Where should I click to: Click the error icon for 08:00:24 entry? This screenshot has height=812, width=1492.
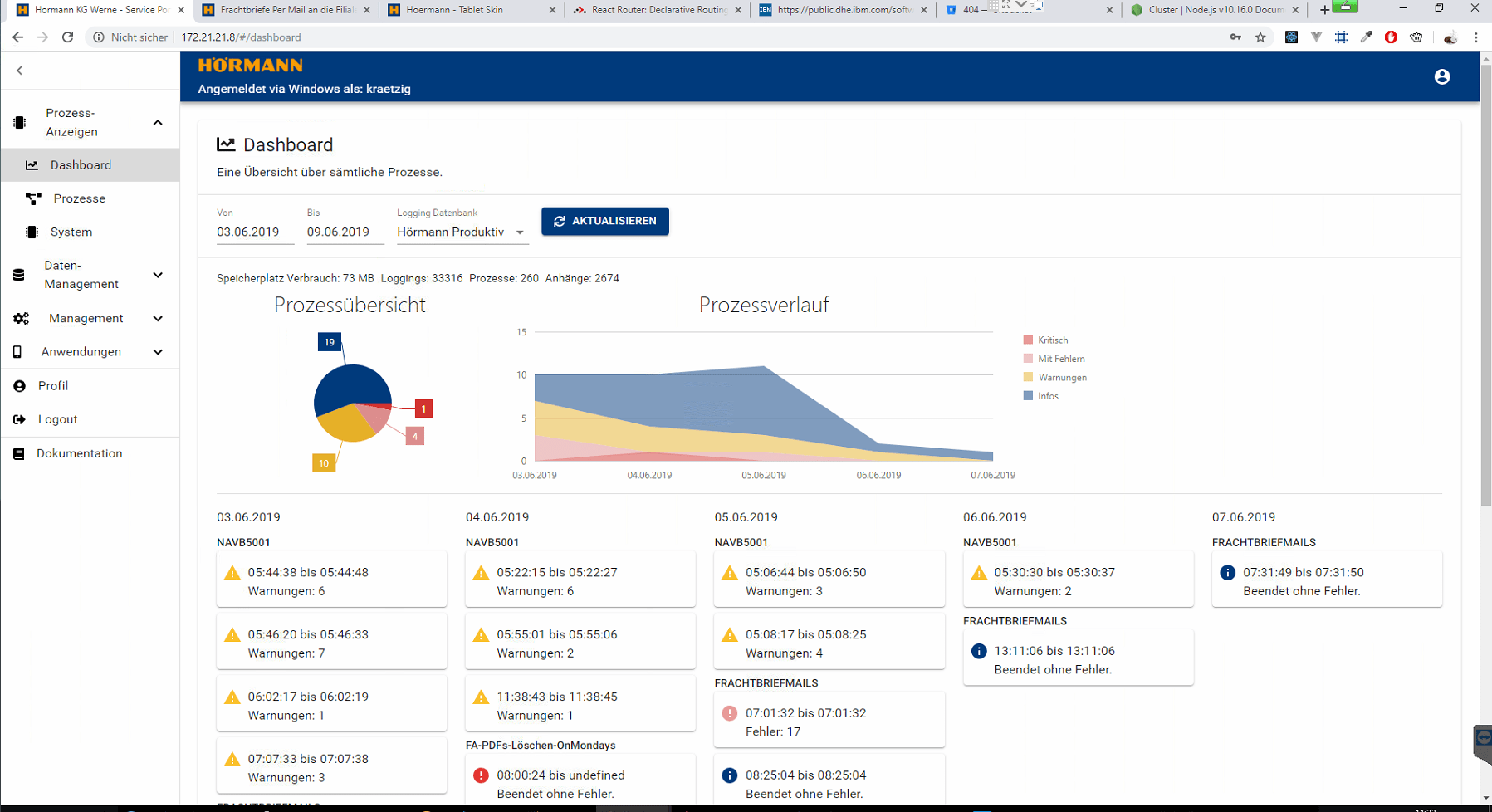point(481,775)
